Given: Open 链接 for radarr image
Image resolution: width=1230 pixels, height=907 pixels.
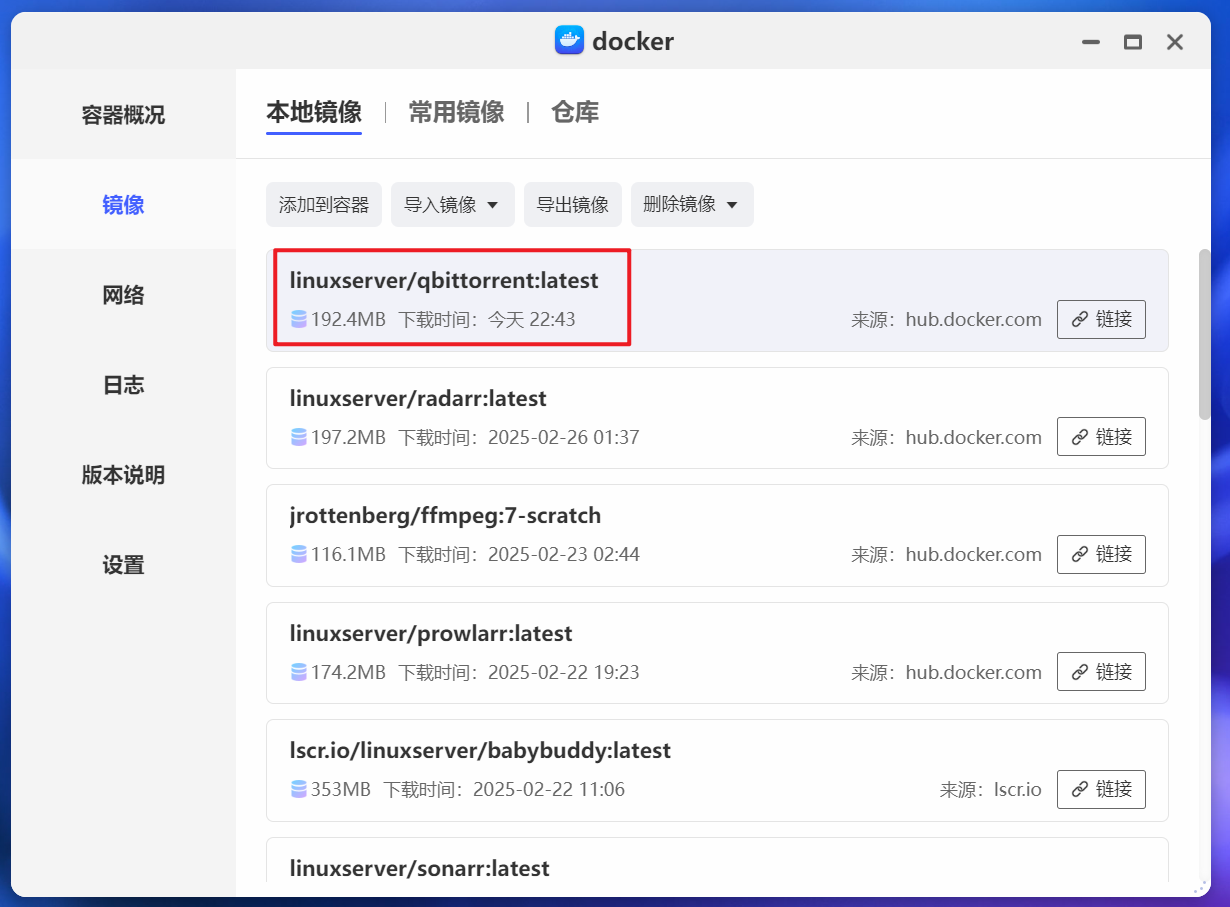Looking at the screenshot, I should (1101, 437).
